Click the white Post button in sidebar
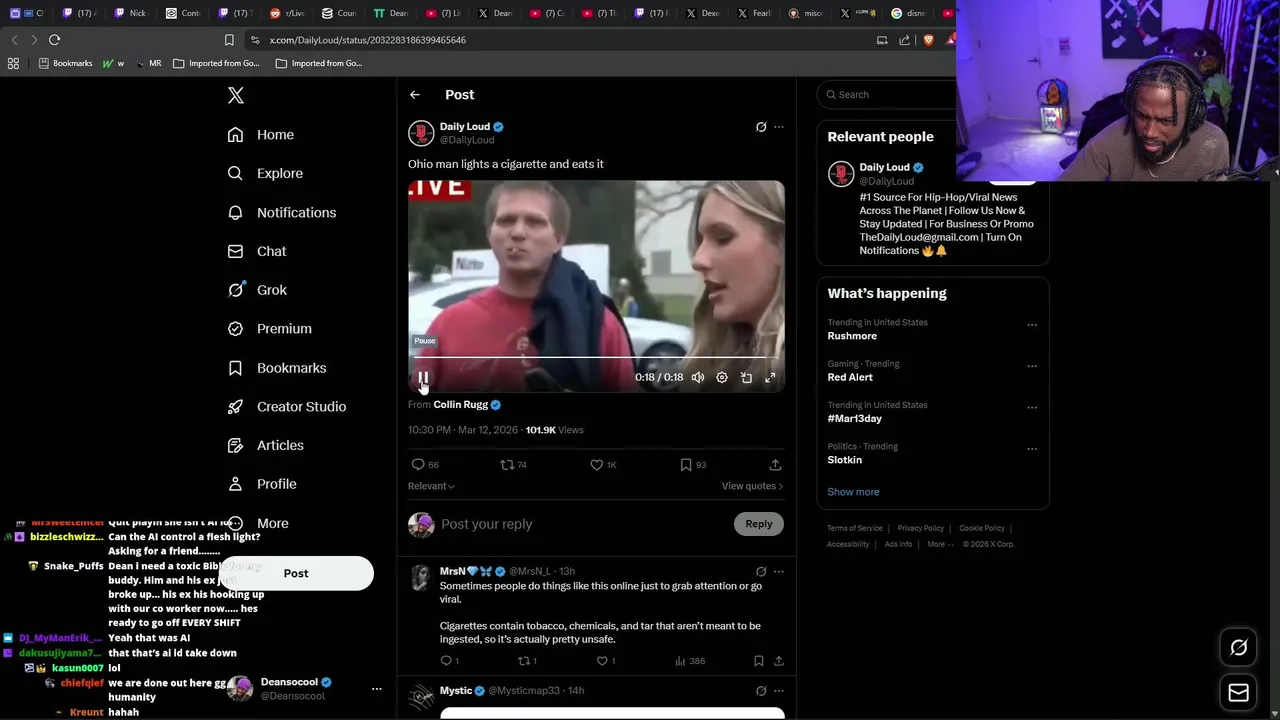The width and height of the screenshot is (1280, 720). [x=296, y=573]
